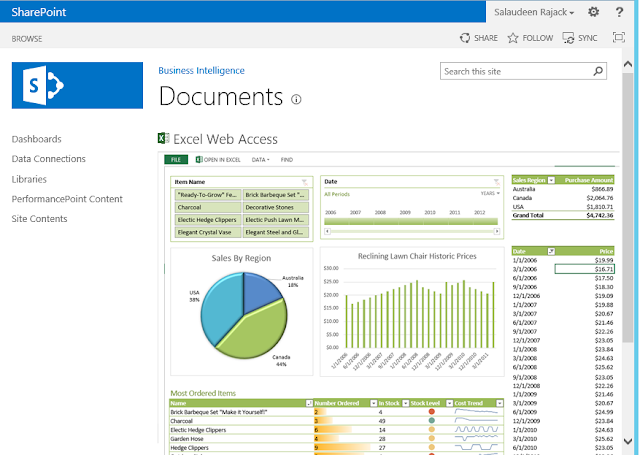The height and width of the screenshot is (455, 640).
Task: Click the timeline horizontal scrollbar track
Action: (x=412, y=231)
